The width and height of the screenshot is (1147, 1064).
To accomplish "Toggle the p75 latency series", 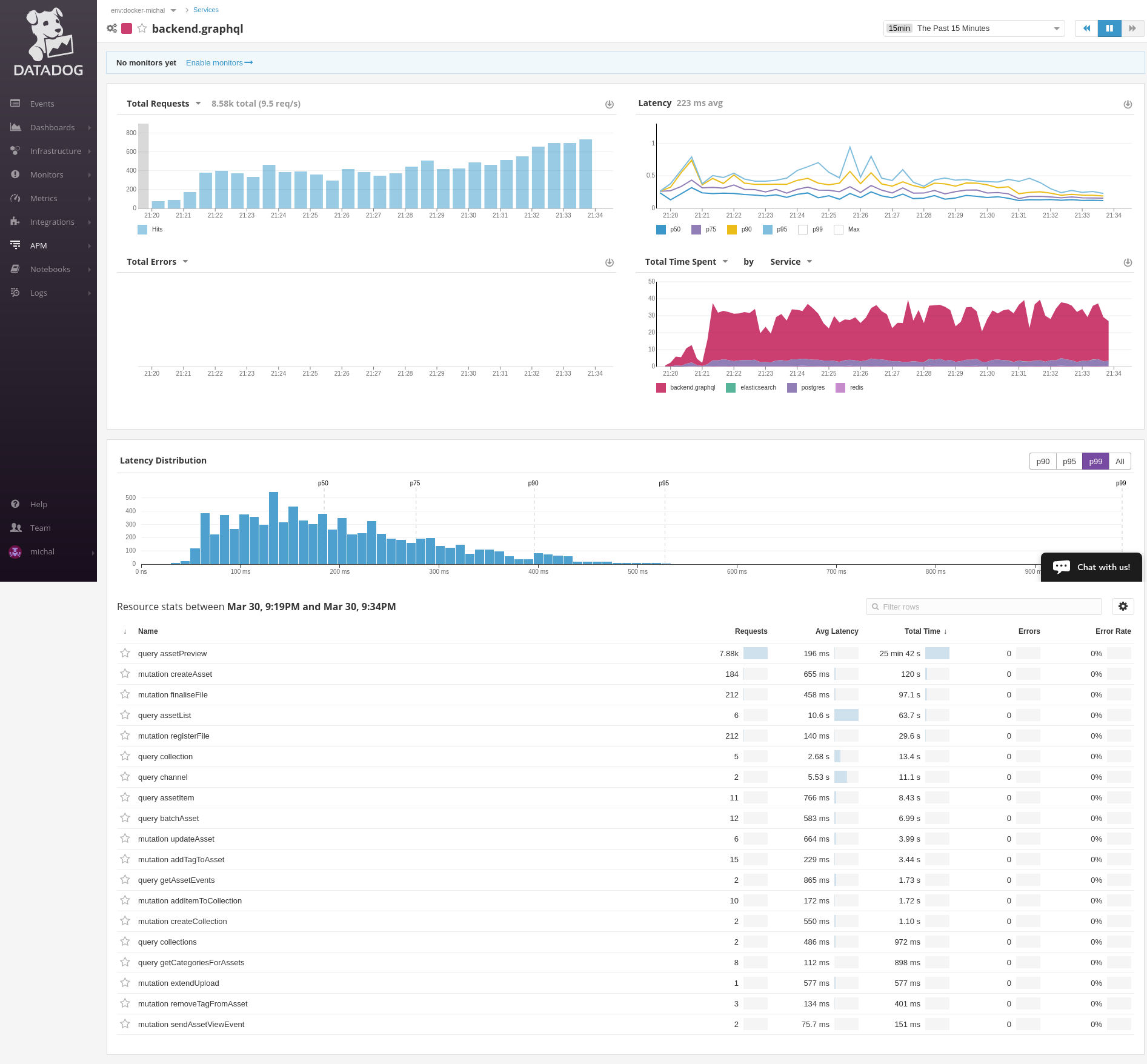I will point(696,230).
